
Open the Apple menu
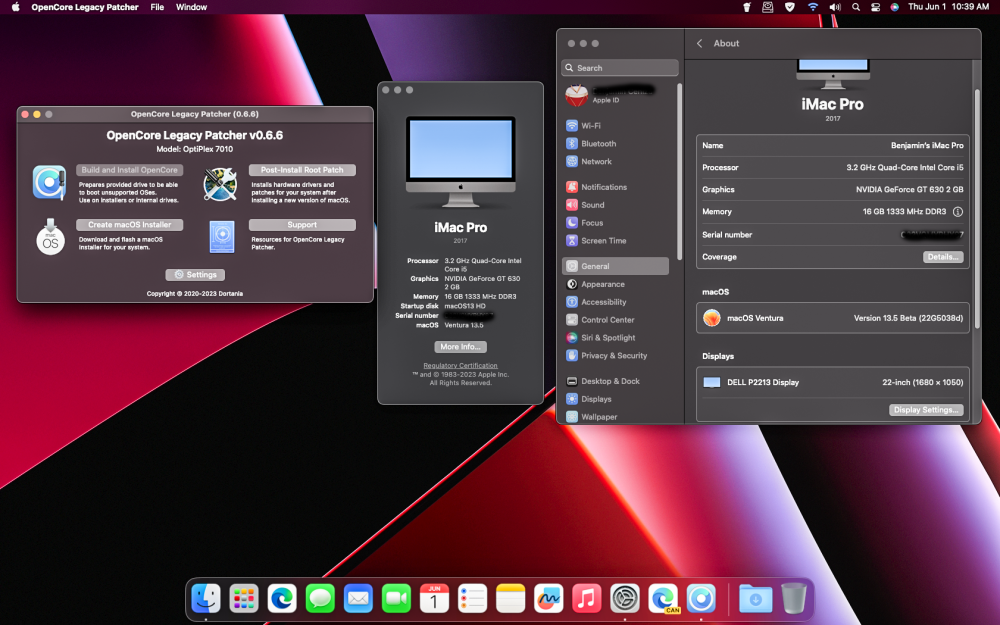click(15, 7)
